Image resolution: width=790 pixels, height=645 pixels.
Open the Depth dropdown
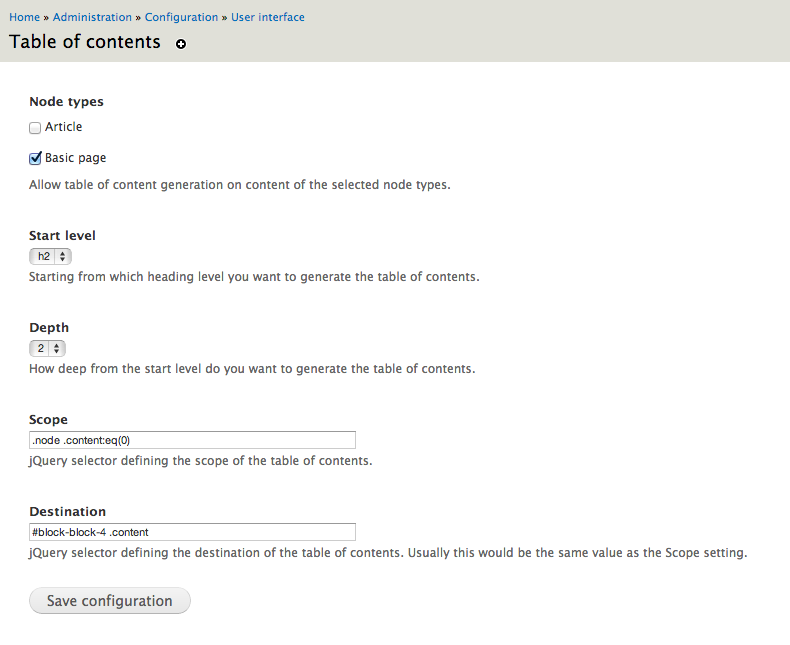coord(47,349)
